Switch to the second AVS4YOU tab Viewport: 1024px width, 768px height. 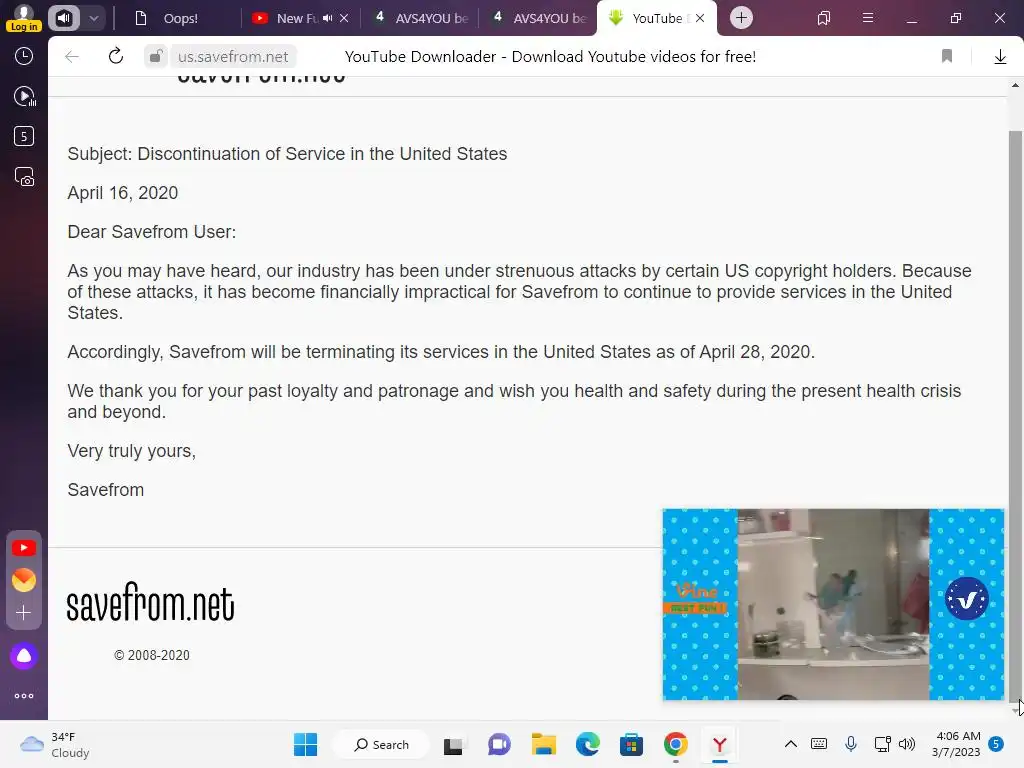pos(539,18)
